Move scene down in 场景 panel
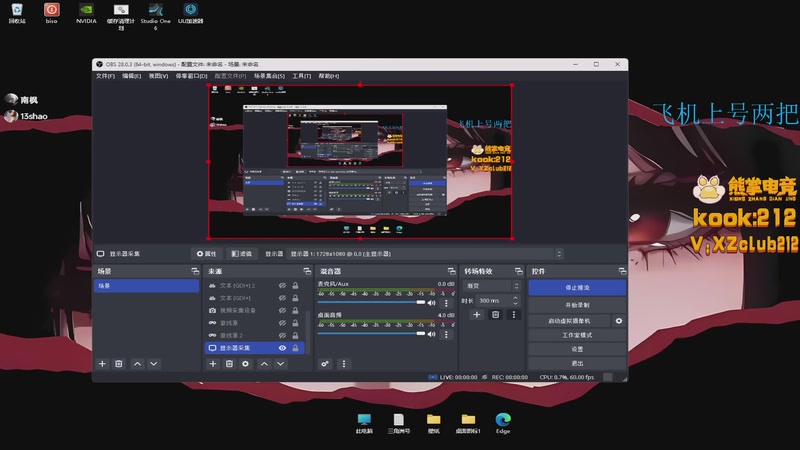Viewport: 800px width, 450px height. tap(154, 364)
